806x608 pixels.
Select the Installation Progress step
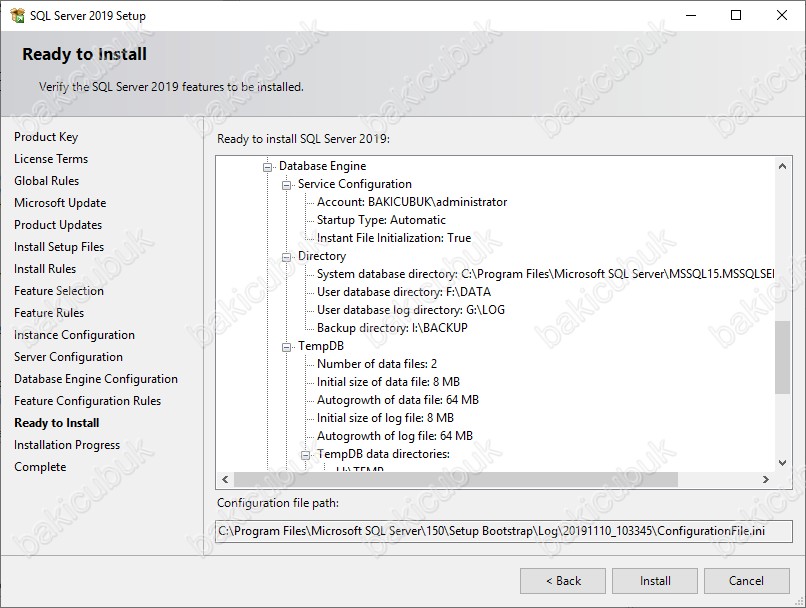67,445
